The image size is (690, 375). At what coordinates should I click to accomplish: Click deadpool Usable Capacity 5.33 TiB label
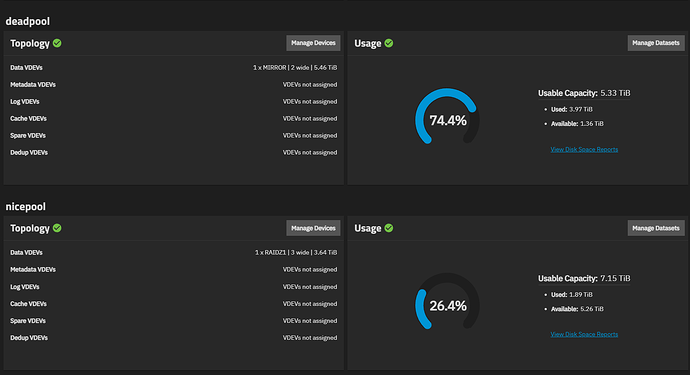(x=584, y=93)
